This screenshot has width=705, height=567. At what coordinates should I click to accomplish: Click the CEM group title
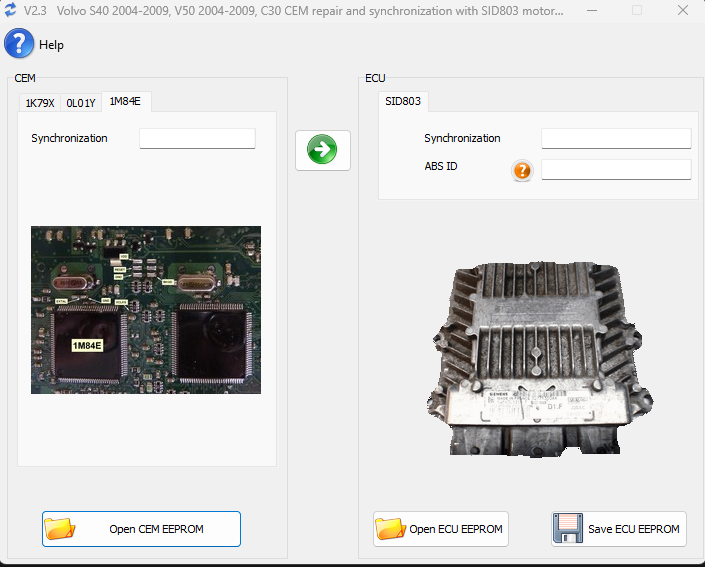[x=25, y=78]
